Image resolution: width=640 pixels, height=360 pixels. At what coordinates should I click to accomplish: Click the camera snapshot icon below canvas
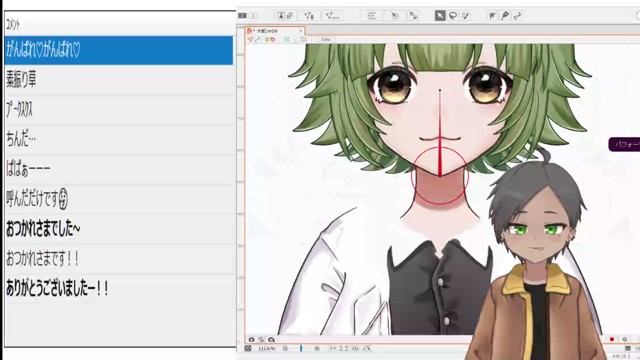coord(251,339)
